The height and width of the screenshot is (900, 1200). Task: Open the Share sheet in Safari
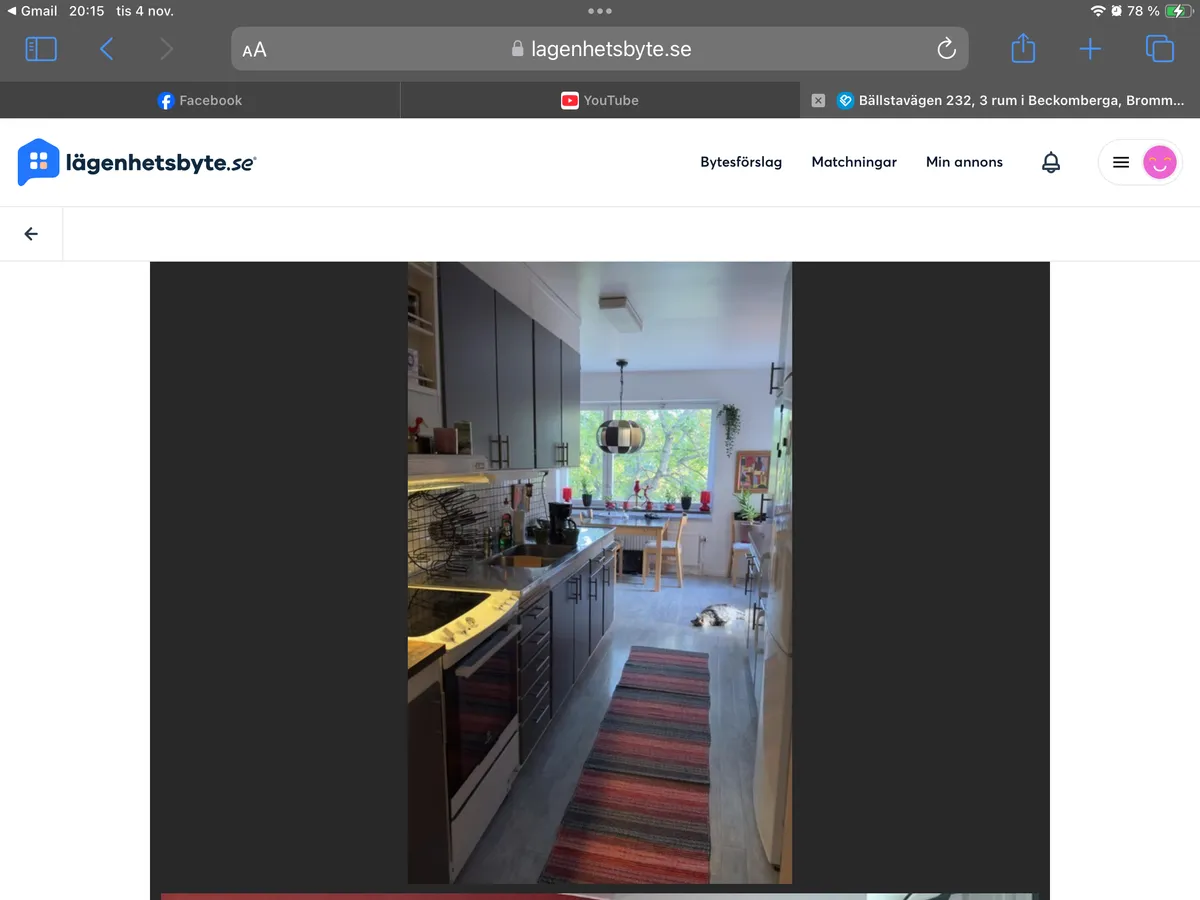(1022, 48)
